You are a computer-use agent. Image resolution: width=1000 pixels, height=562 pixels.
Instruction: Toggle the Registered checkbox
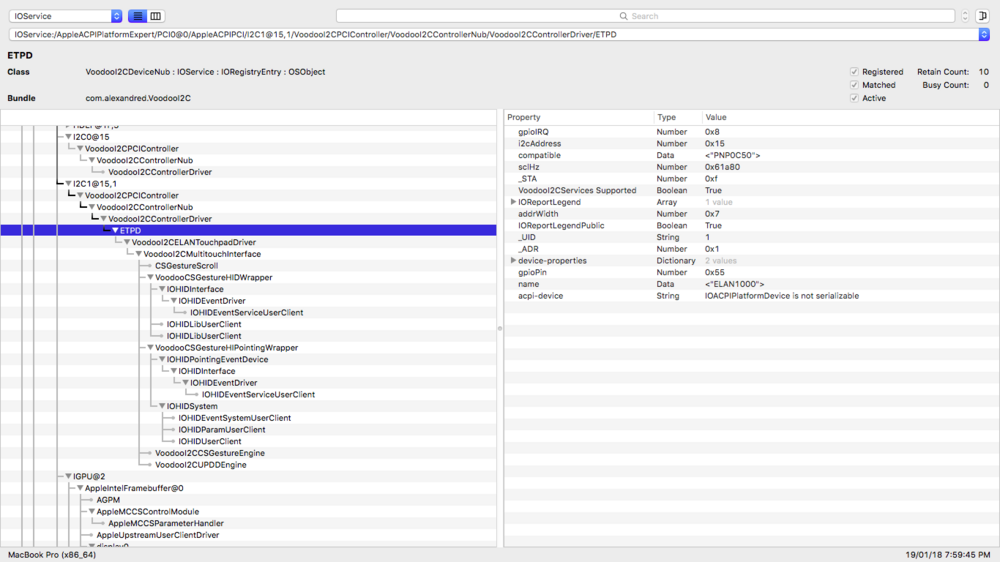click(854, 72)
